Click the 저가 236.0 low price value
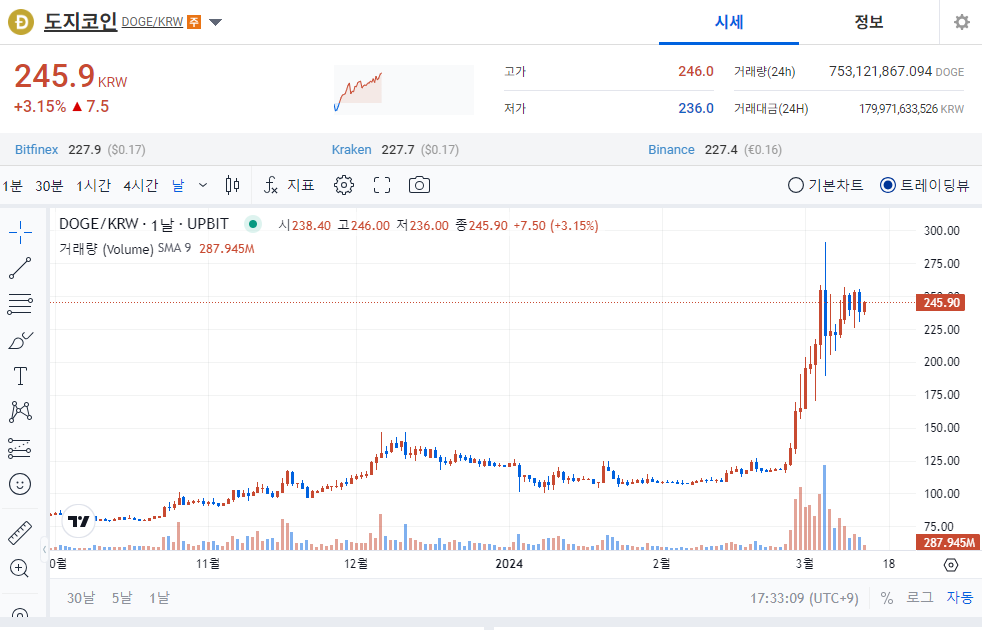Viewport: 982px width, 630px height. pyautogui.click(x=696, y=108)
